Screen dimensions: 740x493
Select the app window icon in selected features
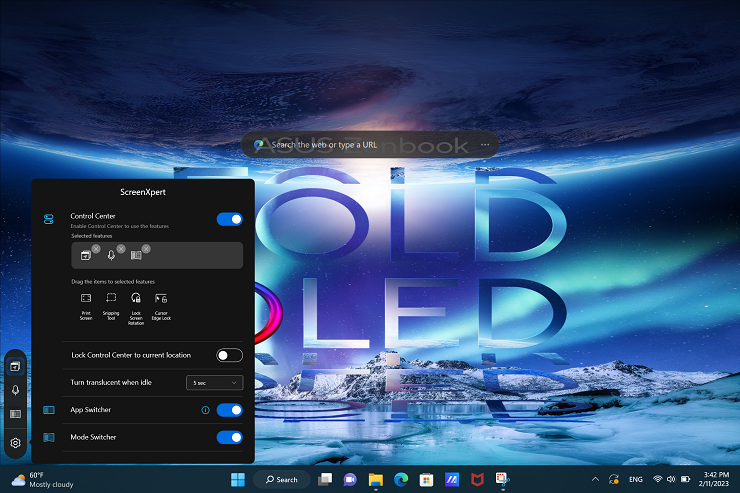(x=85, y=255)
